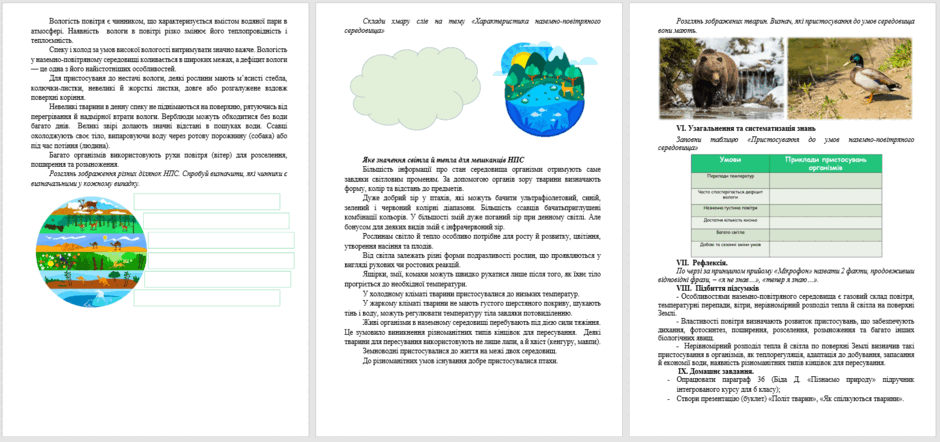Image resolution: width=940 pixels, height=442 pixels.
Task: Click heading "VI. Узагальнення та систематизація знань"
Action: coord(746,128)
